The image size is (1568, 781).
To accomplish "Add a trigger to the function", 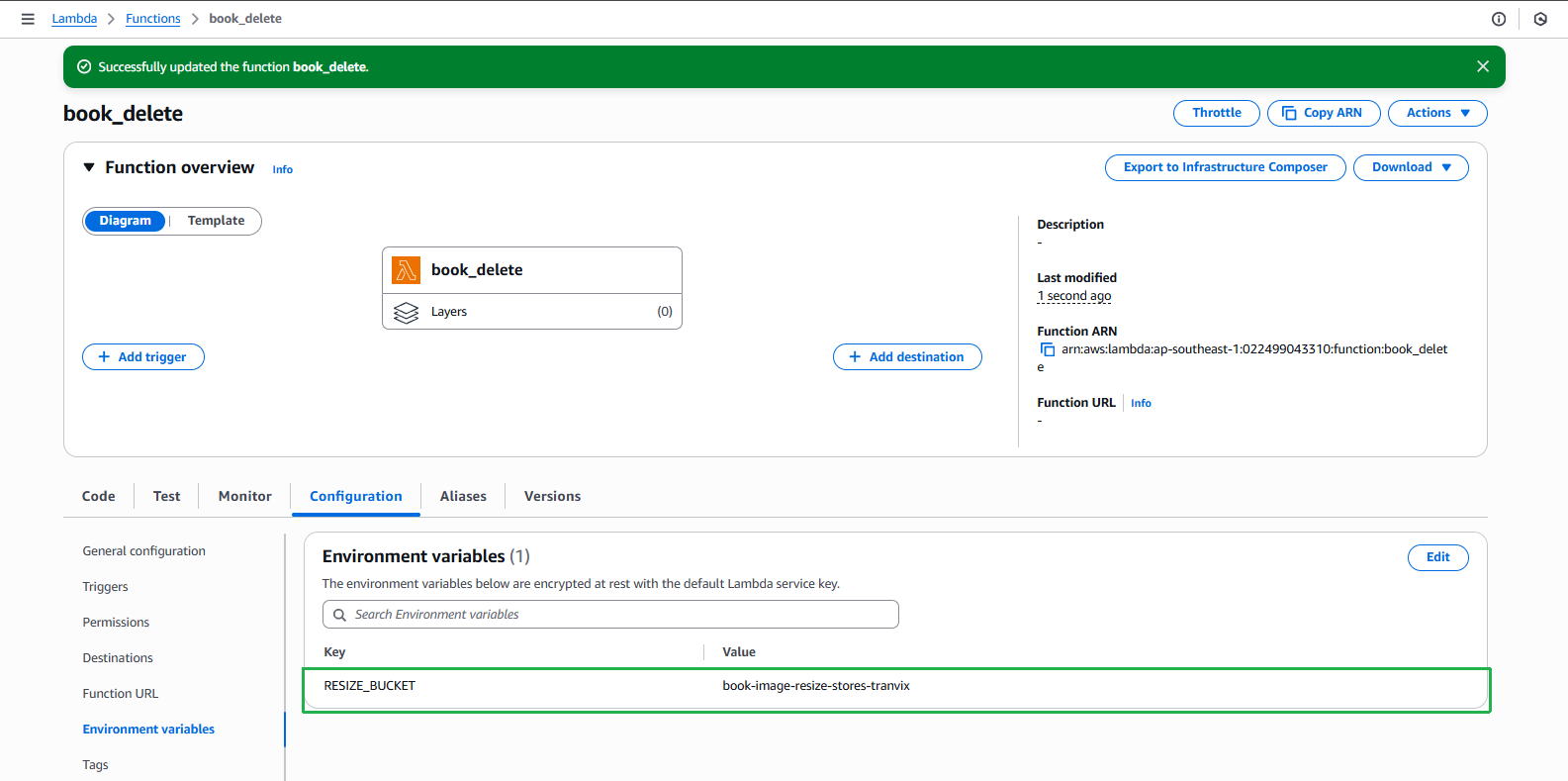I will point(143,357).
